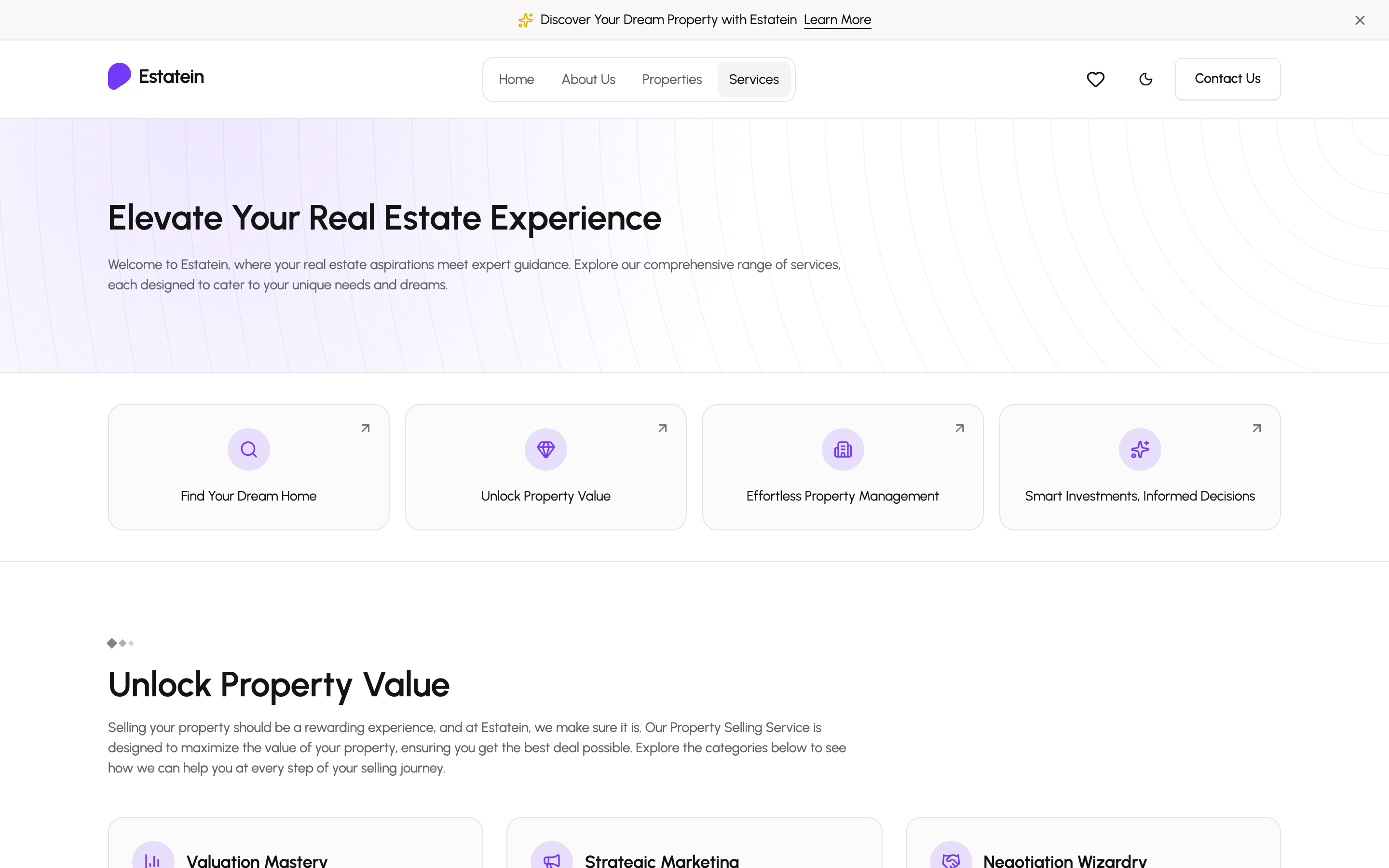Click the Contact Us button
This screenshot has width=1389, height=868.
pyautogui.click(x=1227, y=79)
